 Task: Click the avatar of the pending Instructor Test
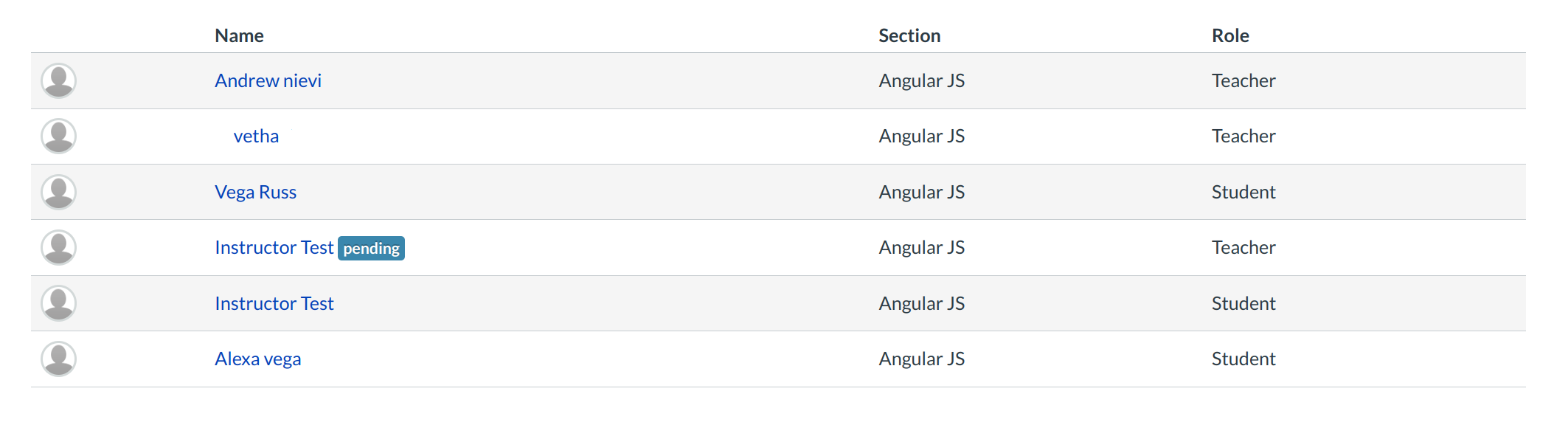click(x=58, y=248)
